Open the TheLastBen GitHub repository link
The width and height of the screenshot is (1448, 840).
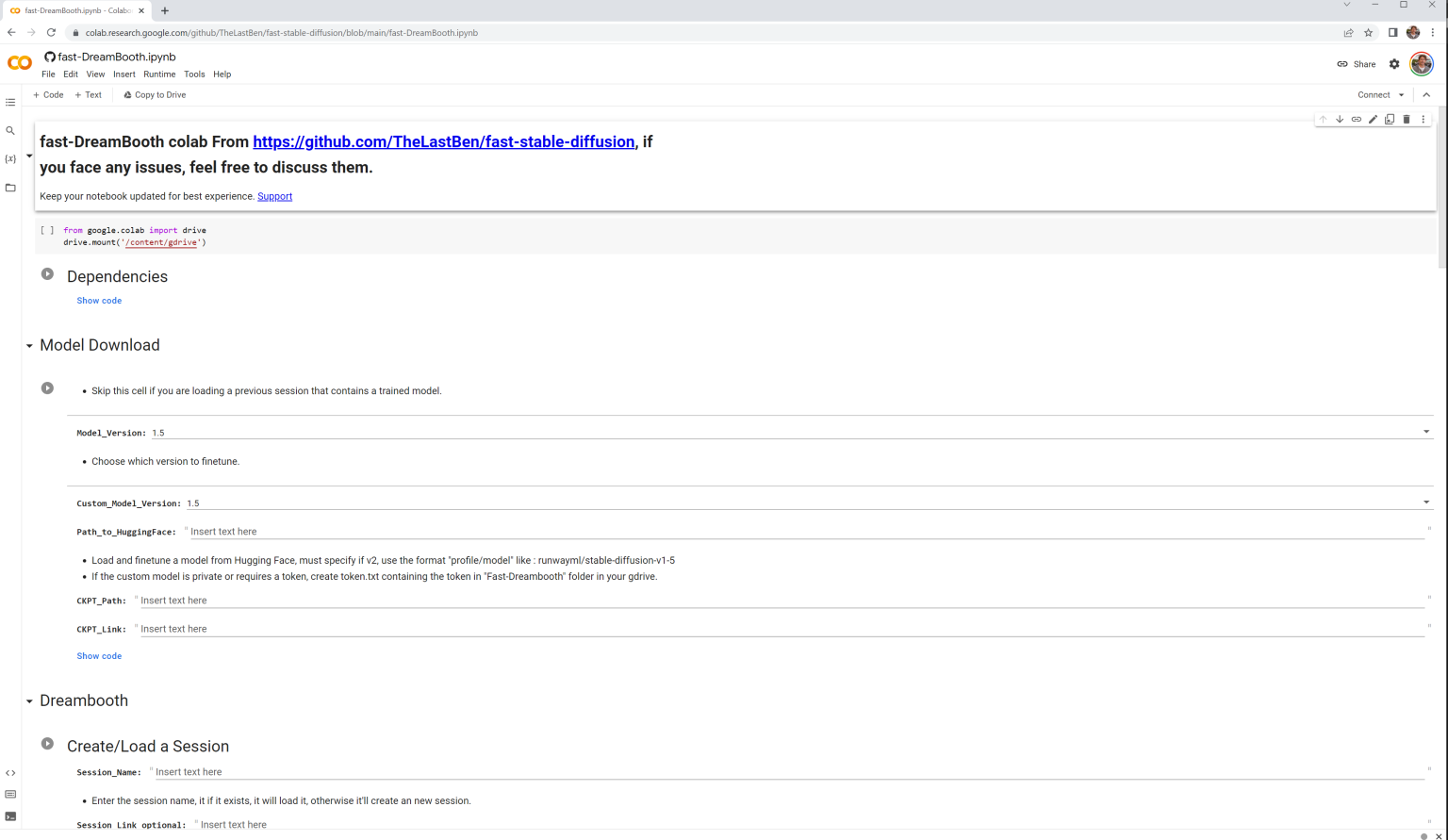tap(443, 141)
